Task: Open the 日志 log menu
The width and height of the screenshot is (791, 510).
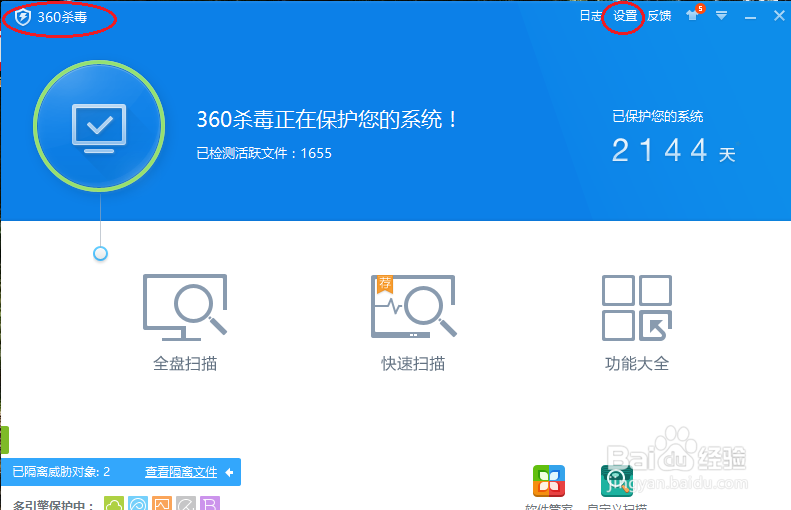Action: pyautogui.click(x=590, y=16)
